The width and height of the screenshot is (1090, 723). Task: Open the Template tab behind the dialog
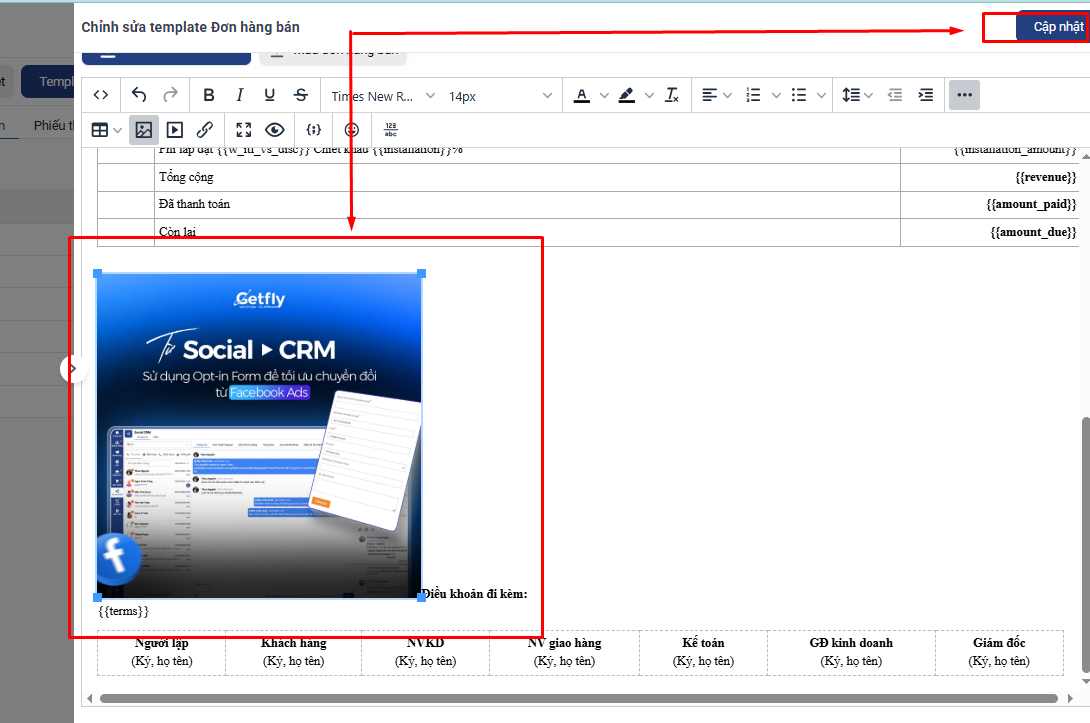(x=47, y=81)
